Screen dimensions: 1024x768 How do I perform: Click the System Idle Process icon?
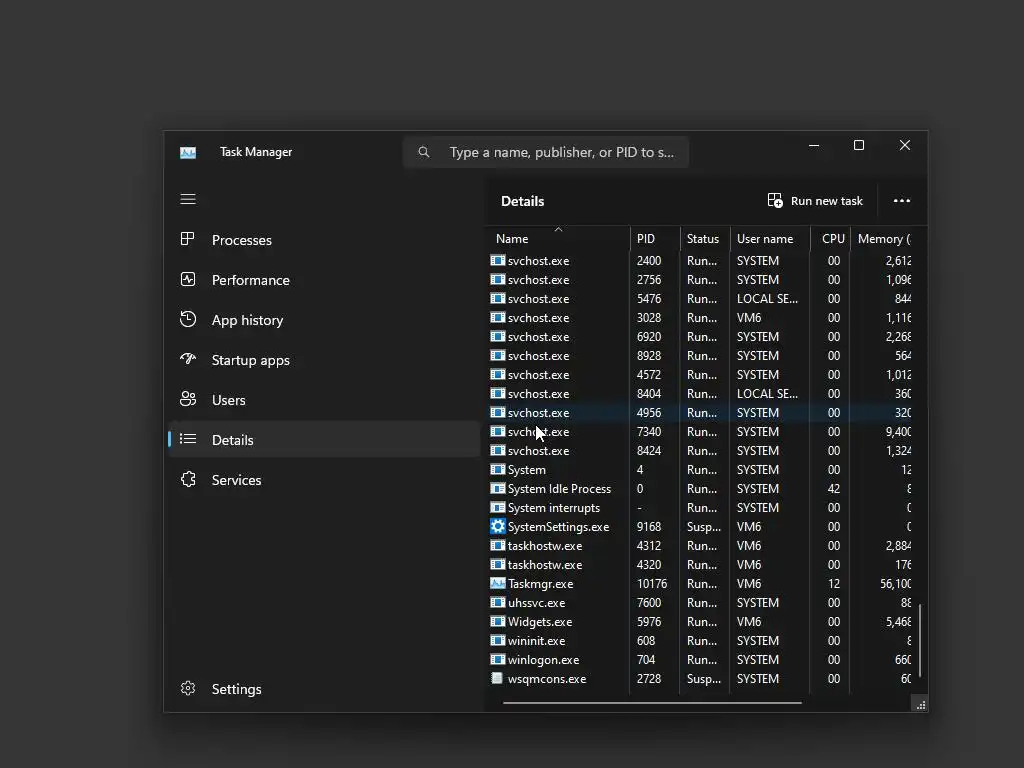[x=498, y=488]
